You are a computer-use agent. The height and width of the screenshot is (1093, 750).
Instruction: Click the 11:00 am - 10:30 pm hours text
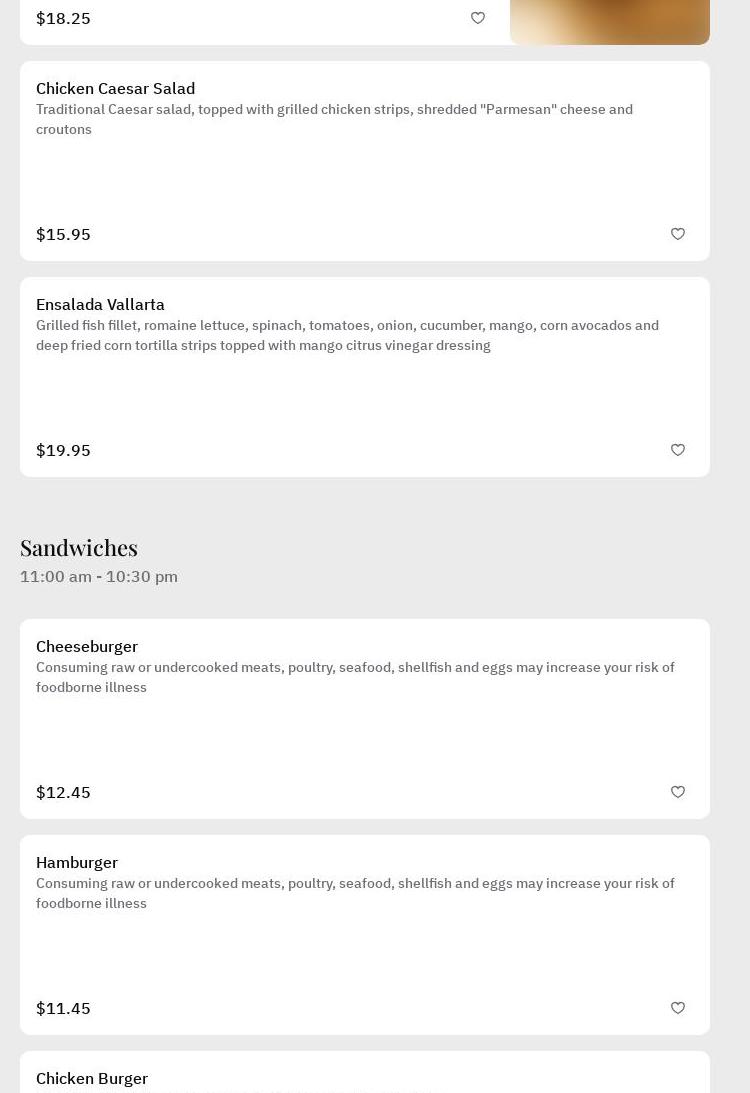(99, 576)
